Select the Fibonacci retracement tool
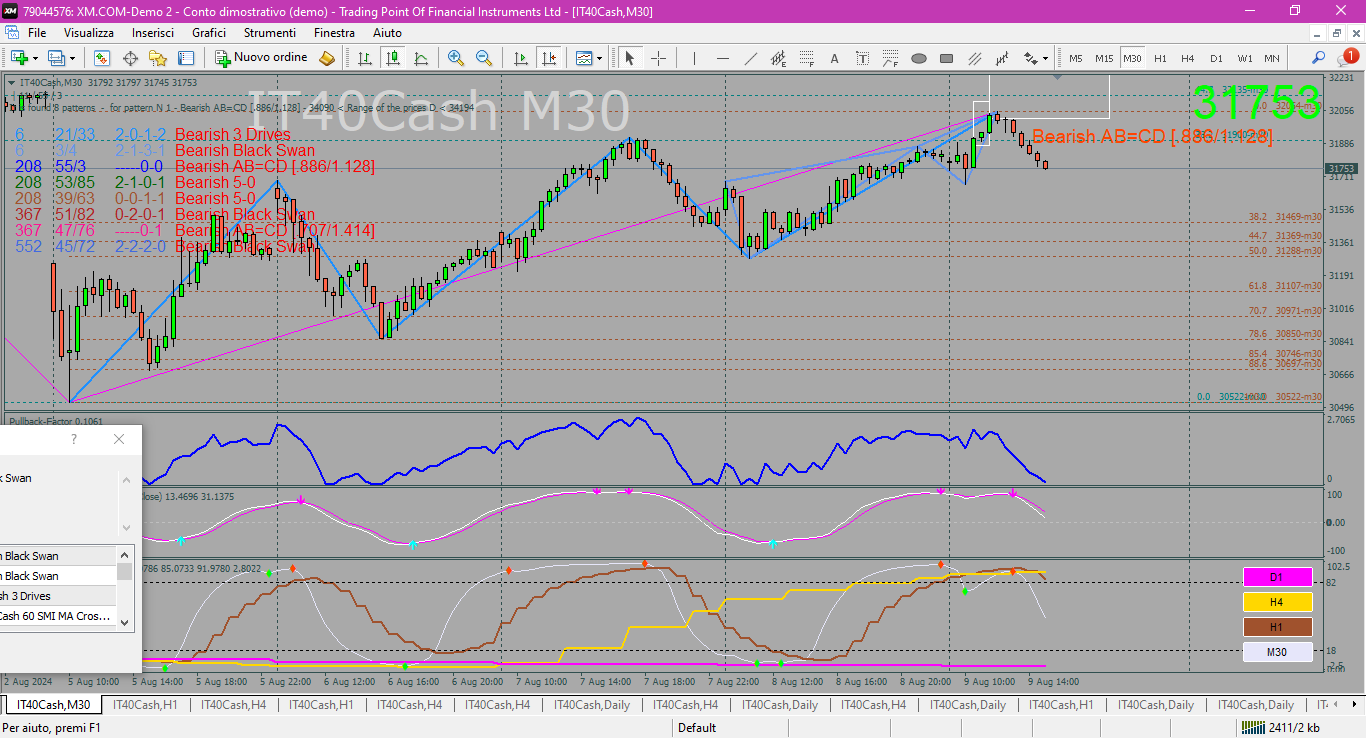Viewport: 1366px width, 738px height. (807, 58)
